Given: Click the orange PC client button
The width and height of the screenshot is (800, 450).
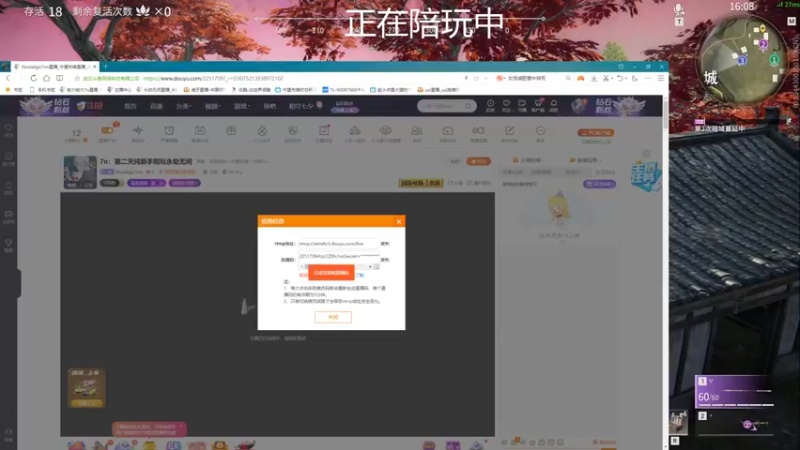Looking at the screenshot, I should click(596, 133).
